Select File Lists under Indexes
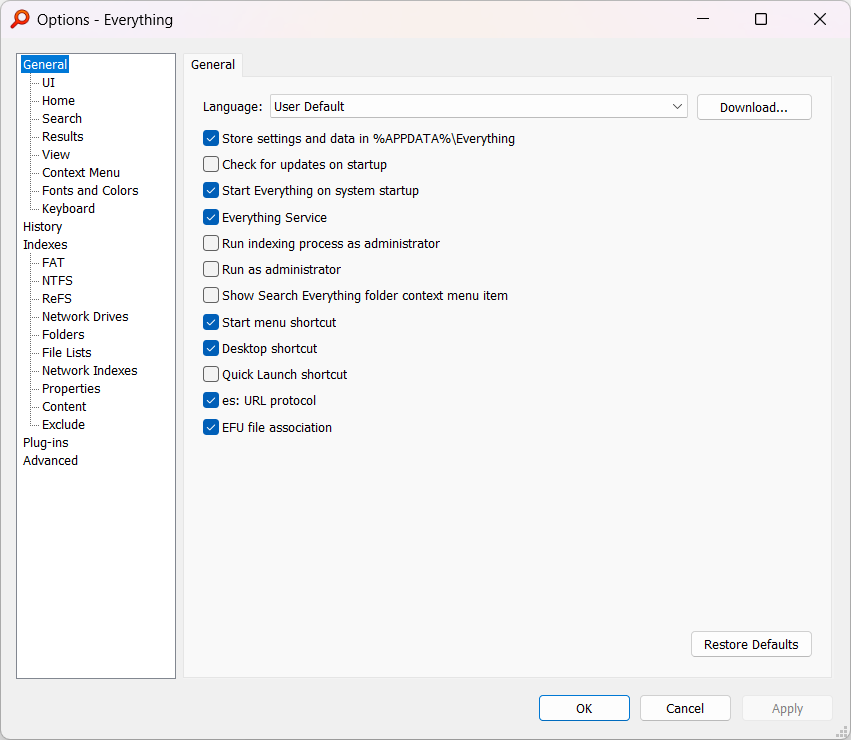This screenshot has width=851, height=740. (67, 352)
